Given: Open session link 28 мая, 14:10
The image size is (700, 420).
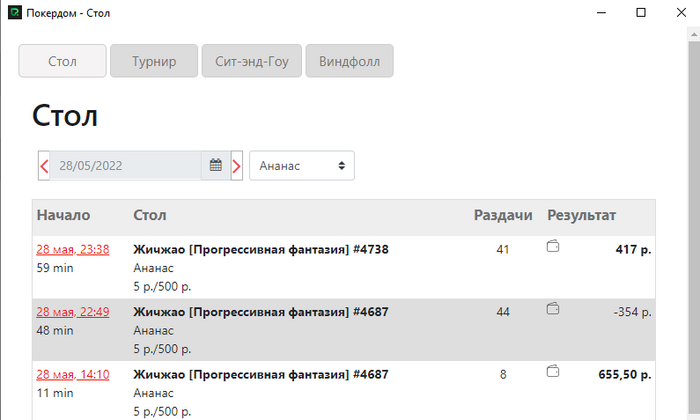Looking at the screenshot, I should pos(73,374).
